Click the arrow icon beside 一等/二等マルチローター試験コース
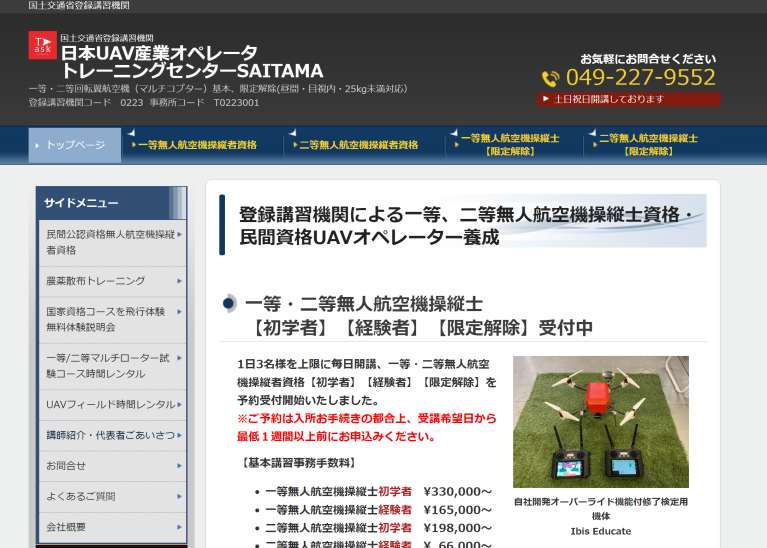 [180, 358]
